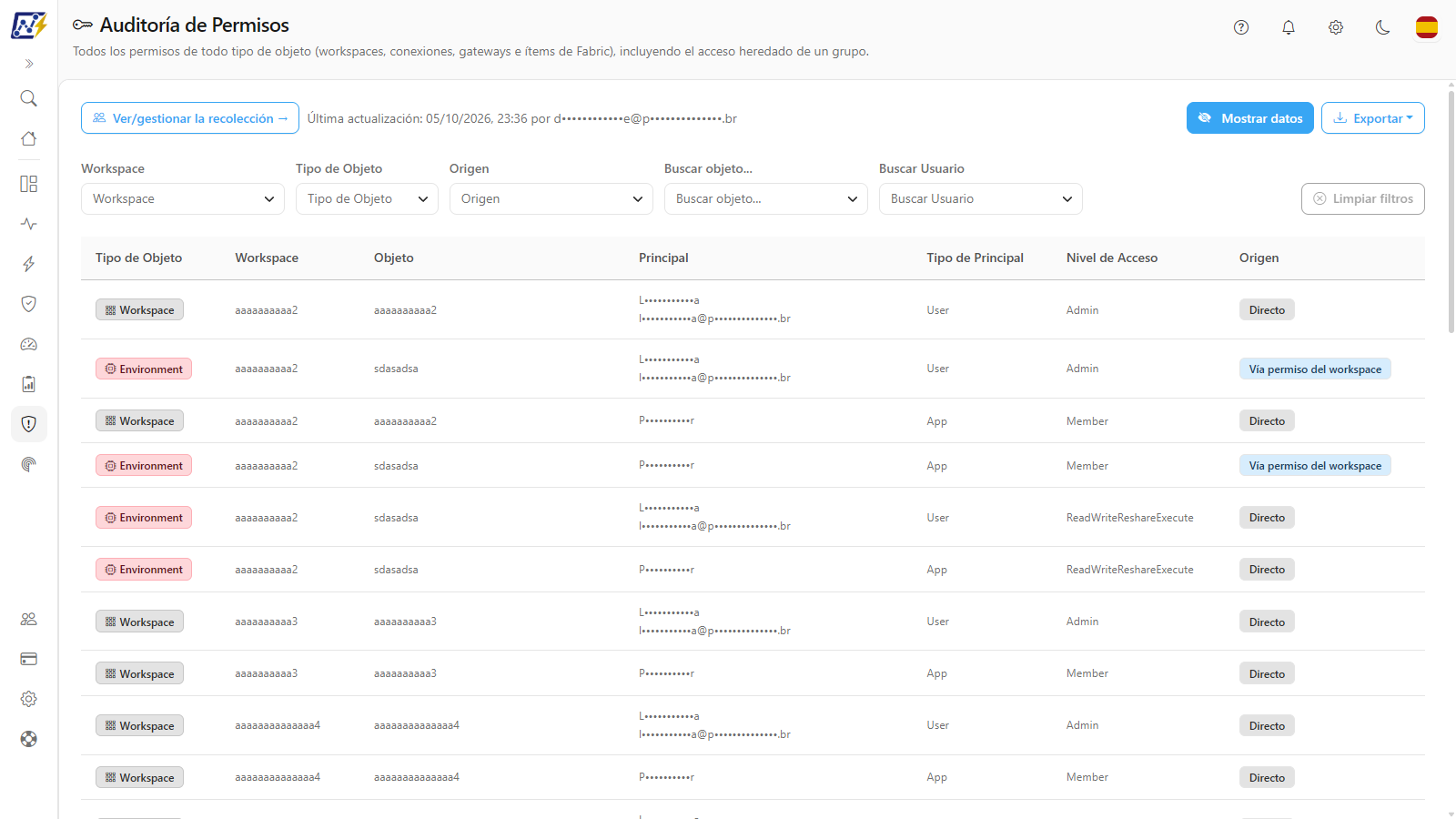Open the dashboard layout sidebar icon

29,184
